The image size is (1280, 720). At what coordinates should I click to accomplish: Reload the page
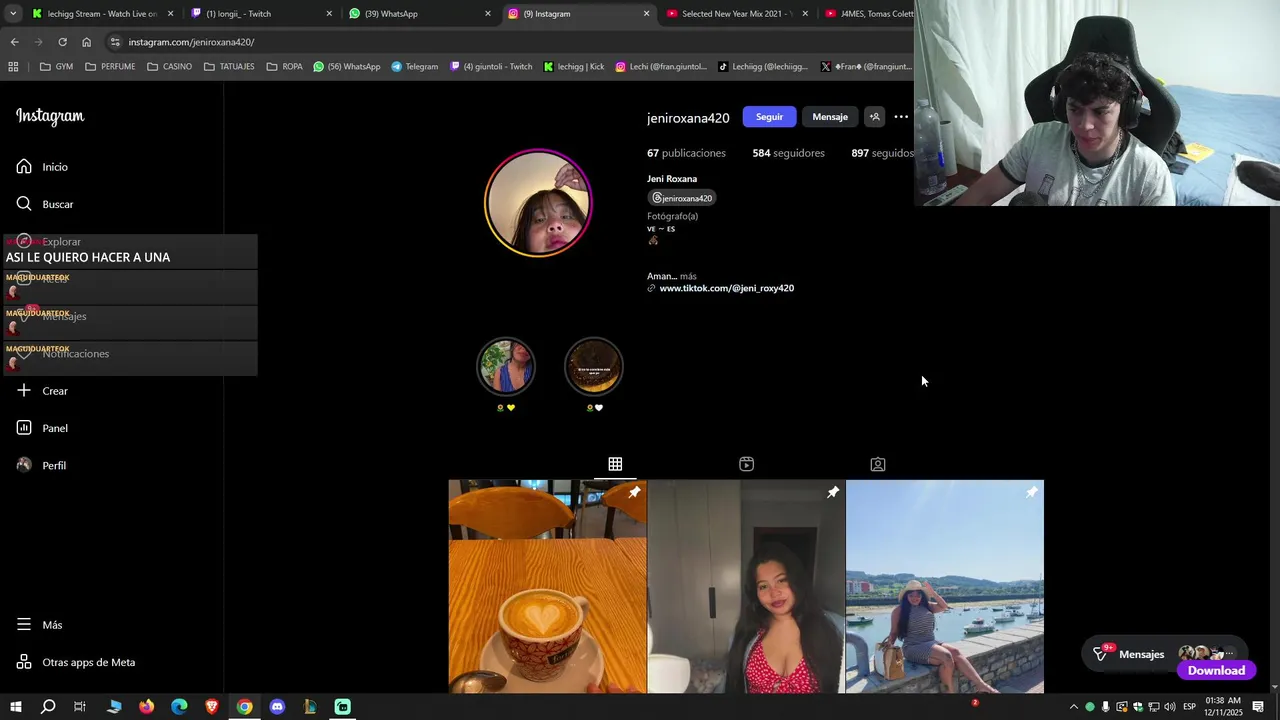[x=62, y=42]
